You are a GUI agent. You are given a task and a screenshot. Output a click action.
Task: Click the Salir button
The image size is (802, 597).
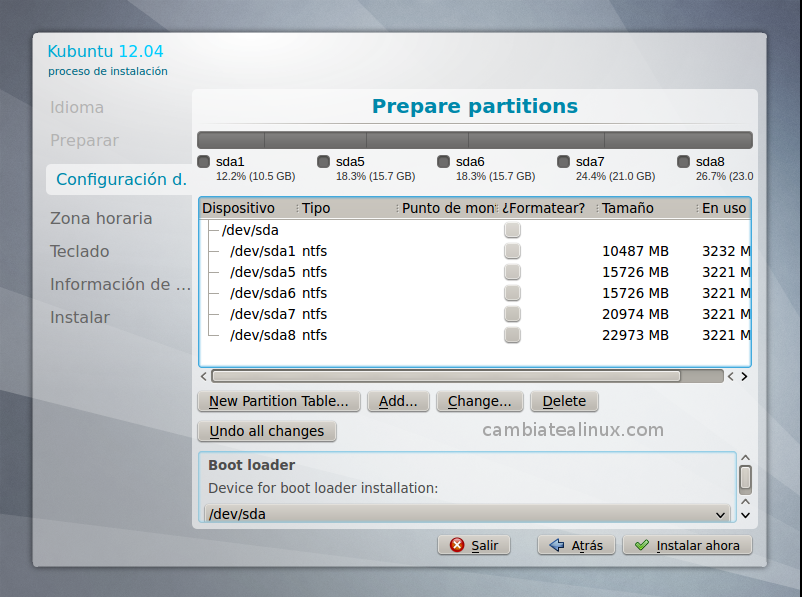pyautogui.click(x=474, y=545)
